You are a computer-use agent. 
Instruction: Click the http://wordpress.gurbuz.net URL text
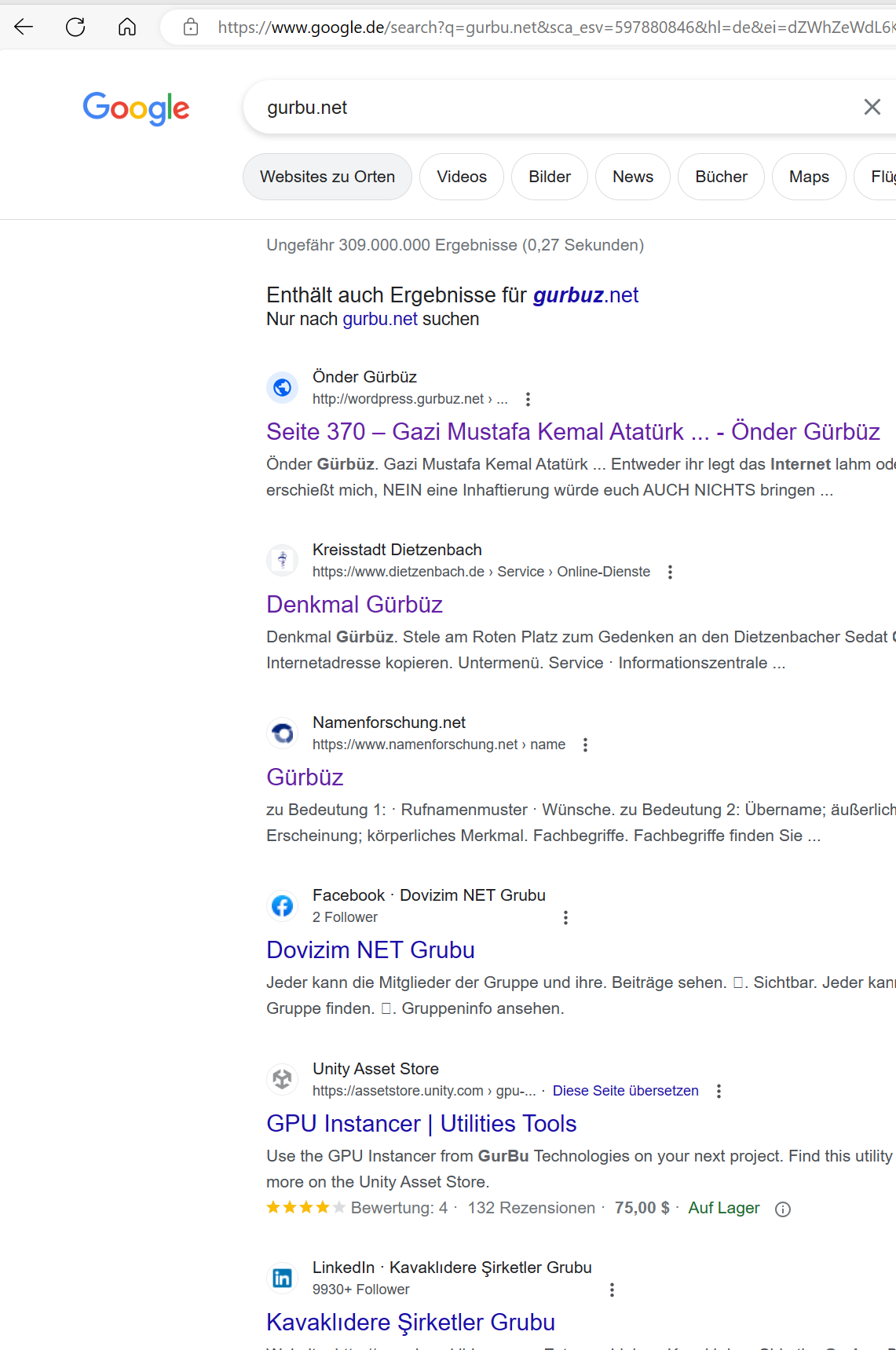tap(398, 399)
